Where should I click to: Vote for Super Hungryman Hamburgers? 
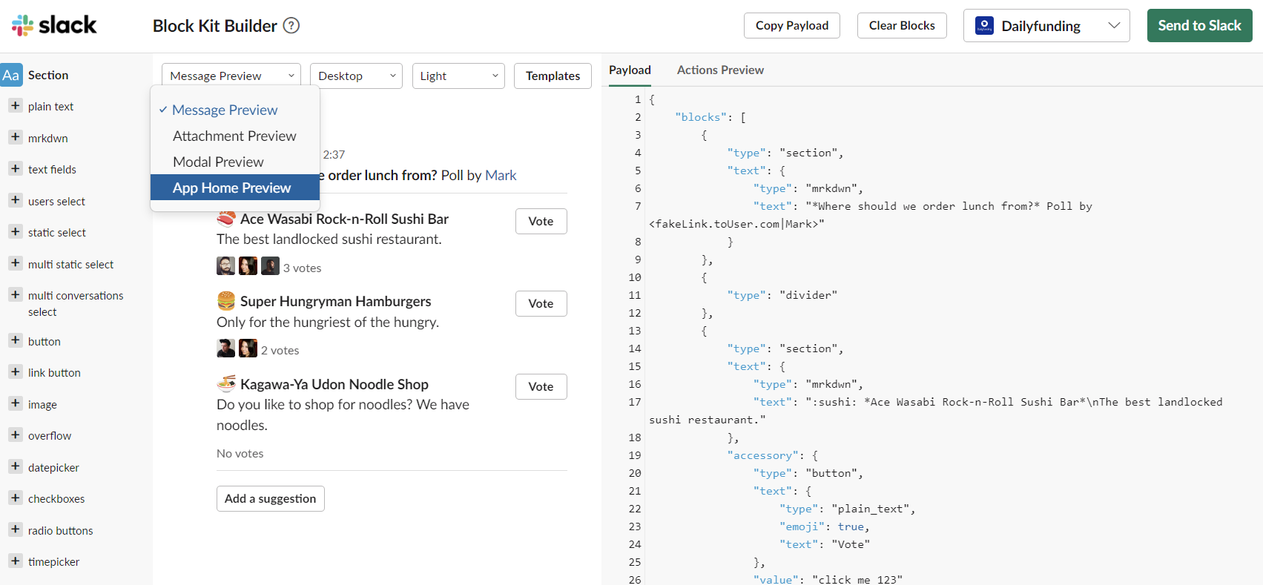point(541,304)
